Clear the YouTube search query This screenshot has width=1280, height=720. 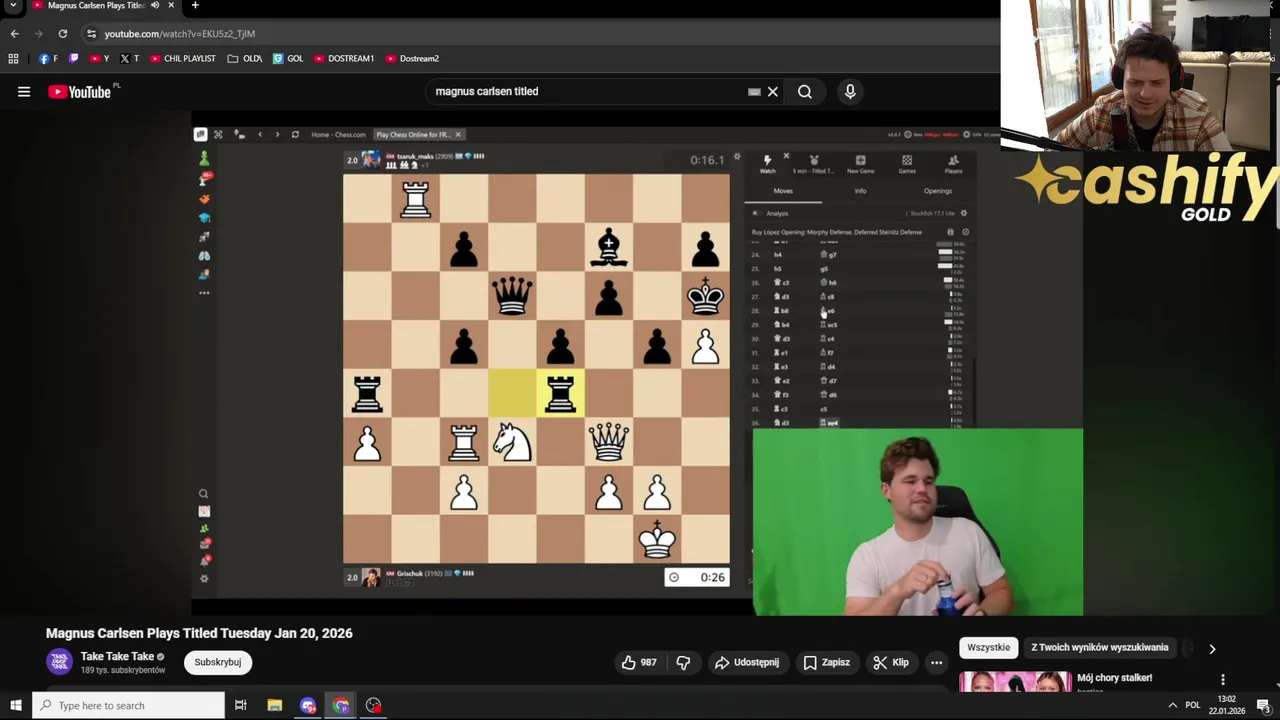[772, 92]
